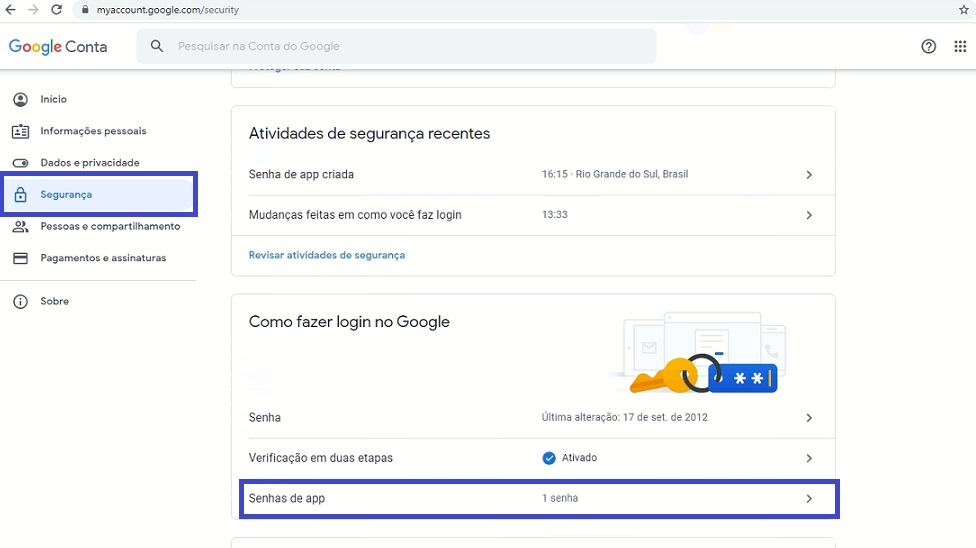
Task: Click the Pagamentos e assinaturas card icon
Action: coord(21,258)
